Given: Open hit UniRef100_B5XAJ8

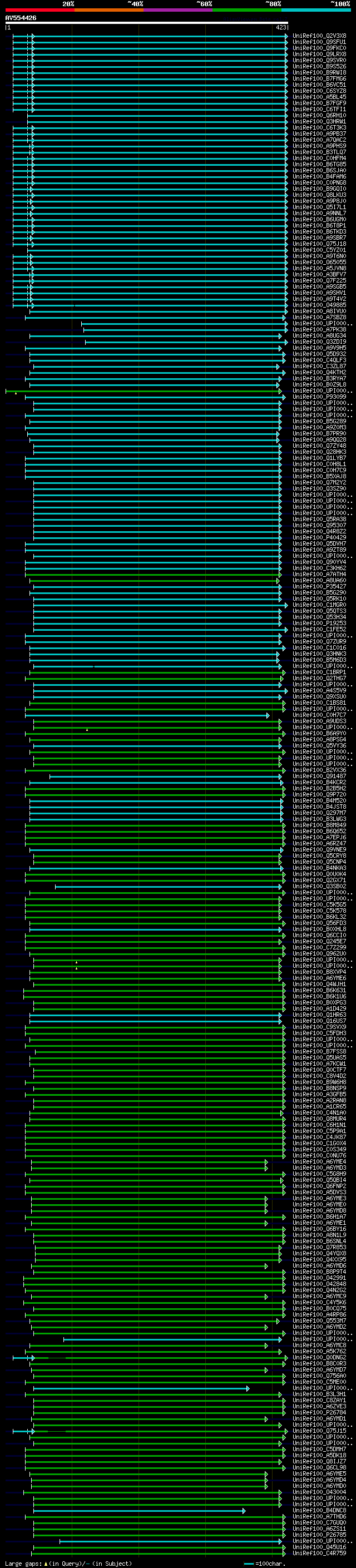Looking at the screenshot, I should click(x=319, y=477).
